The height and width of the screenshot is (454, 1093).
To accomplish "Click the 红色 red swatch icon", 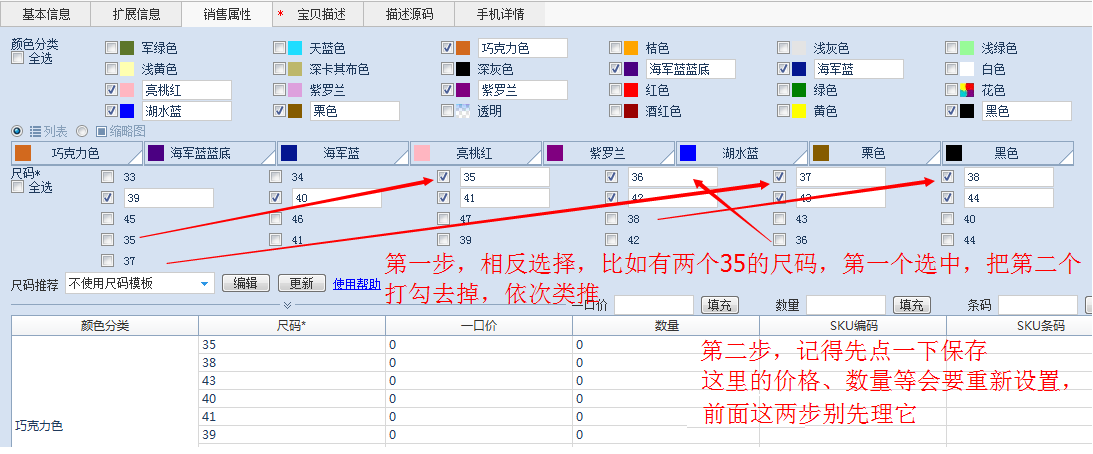I will [x=631, y=90].
